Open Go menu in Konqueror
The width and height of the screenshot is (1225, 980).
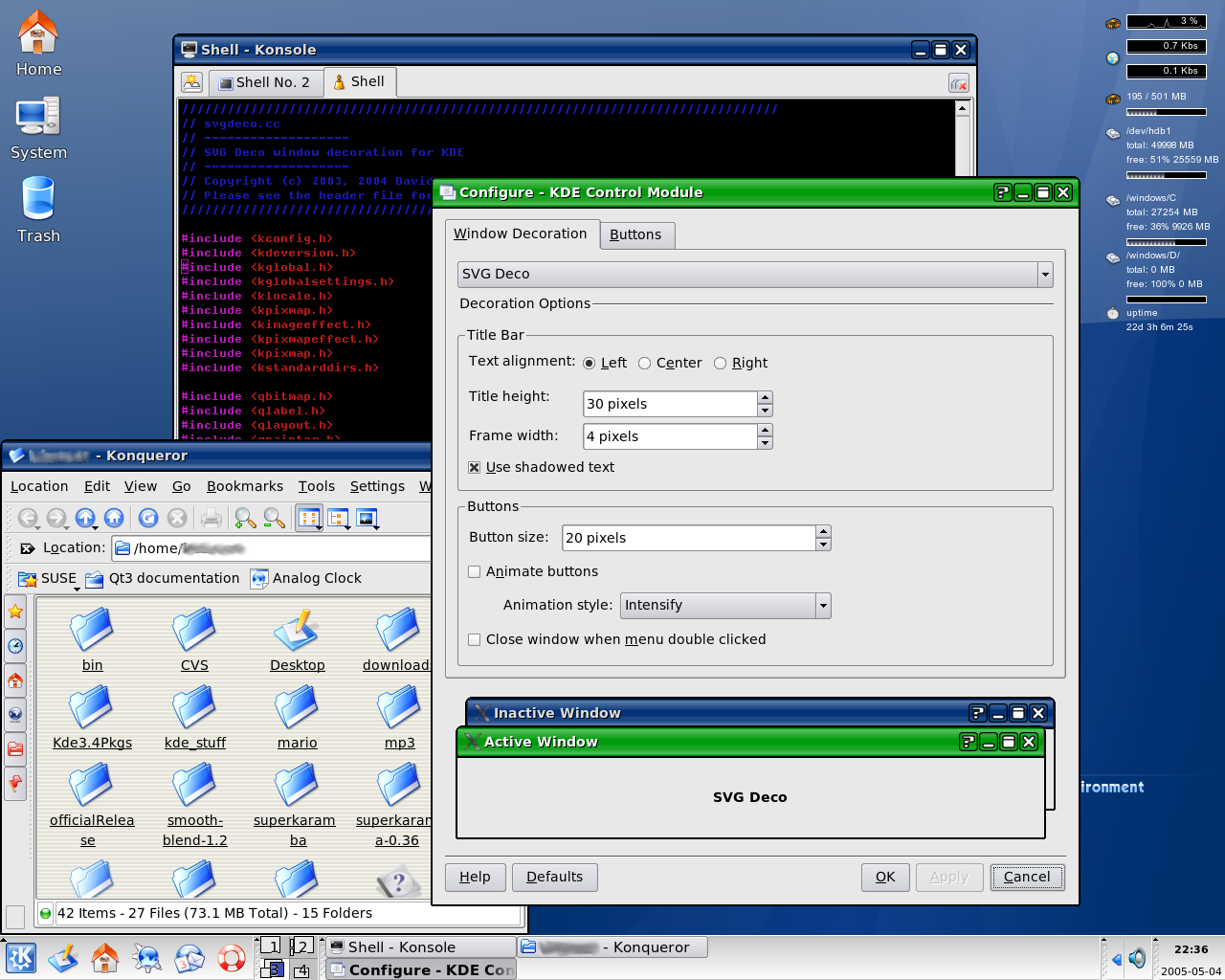[x=182, y=487]
